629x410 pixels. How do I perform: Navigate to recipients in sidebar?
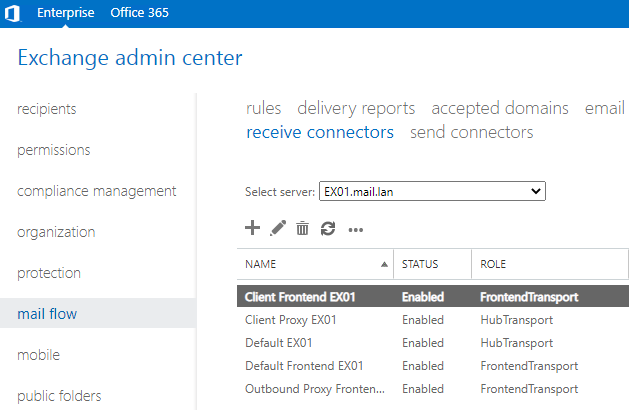point(47,109)
